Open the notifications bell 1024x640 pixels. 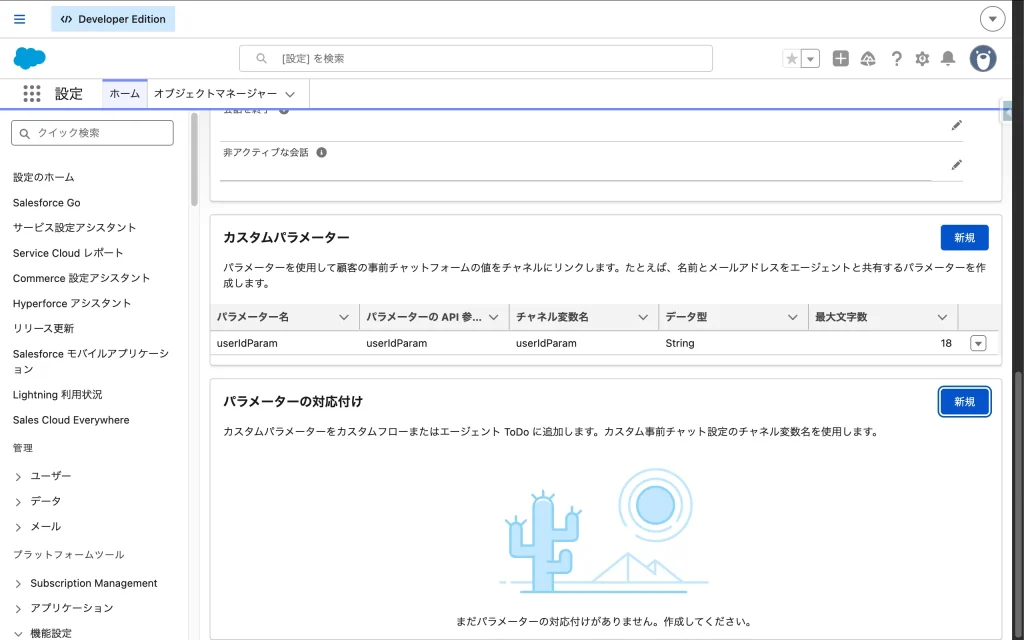click(x=948, y=59)
